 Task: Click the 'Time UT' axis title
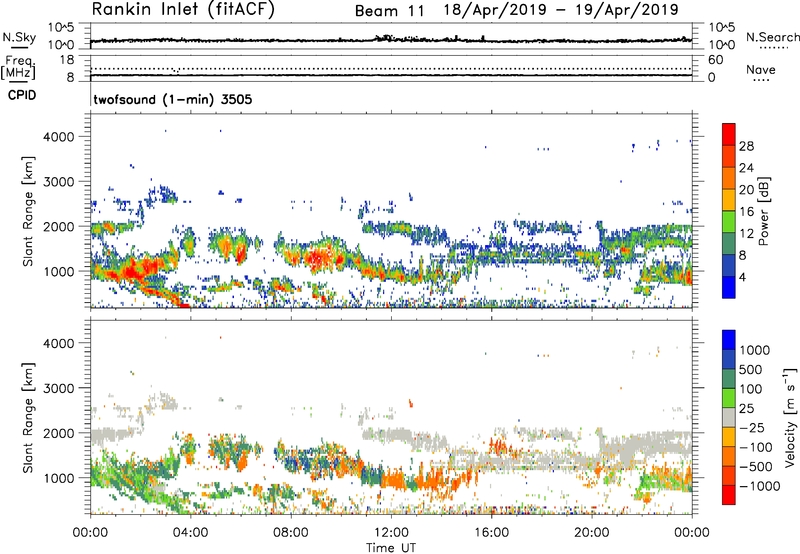tap(391, 548)
